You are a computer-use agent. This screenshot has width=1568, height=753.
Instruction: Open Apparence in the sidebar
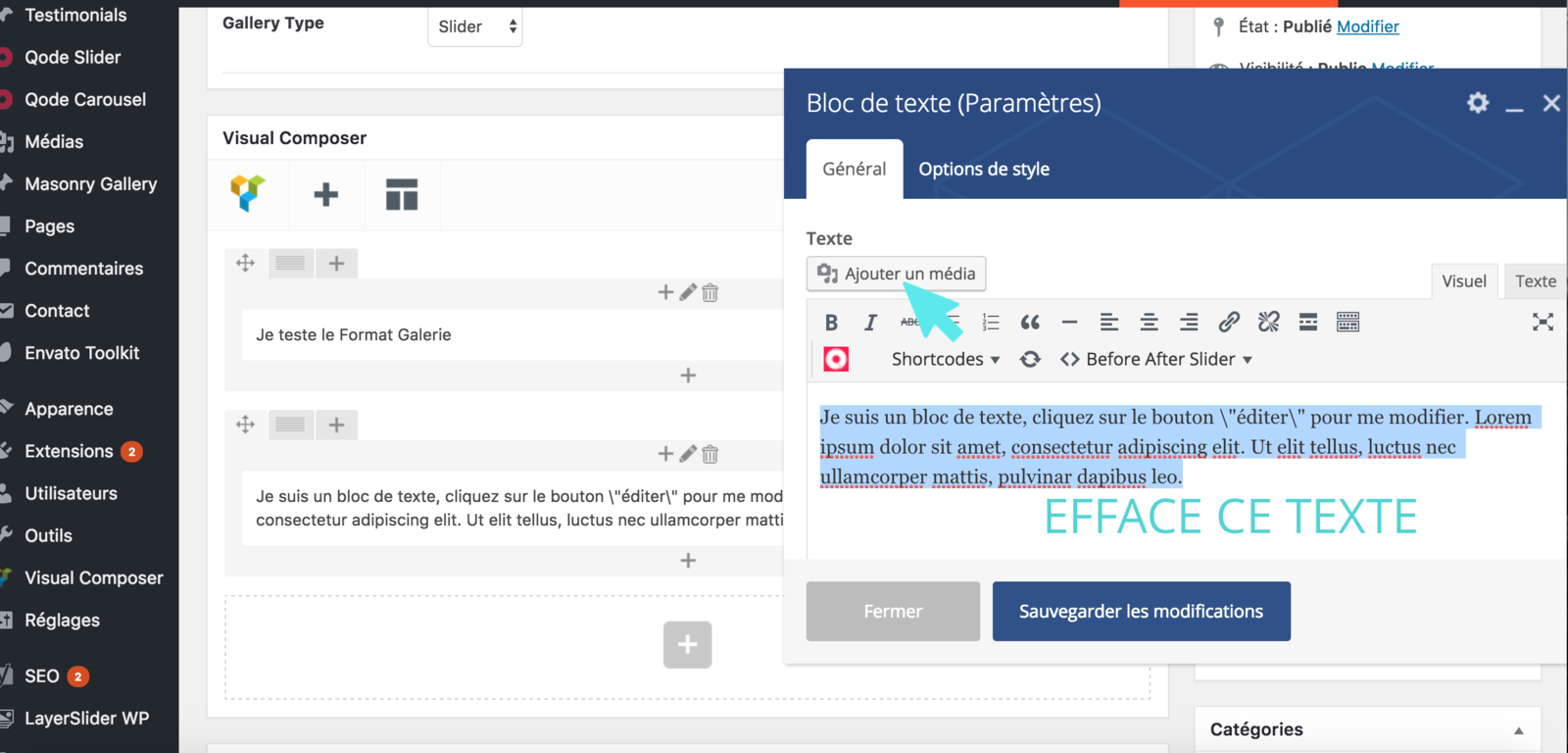pyautogui.click(x=69, y=408)
